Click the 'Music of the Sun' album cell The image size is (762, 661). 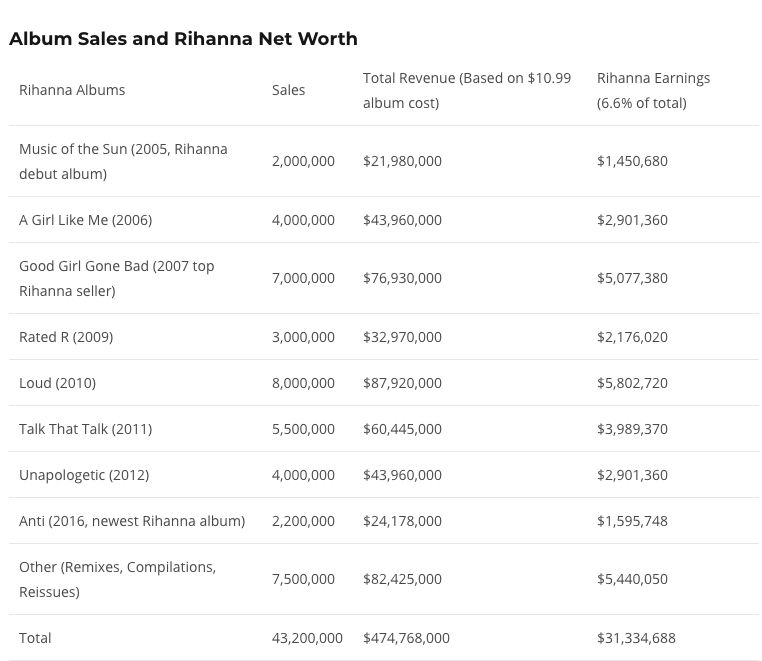pyautogui.click(x=123, y=161)
